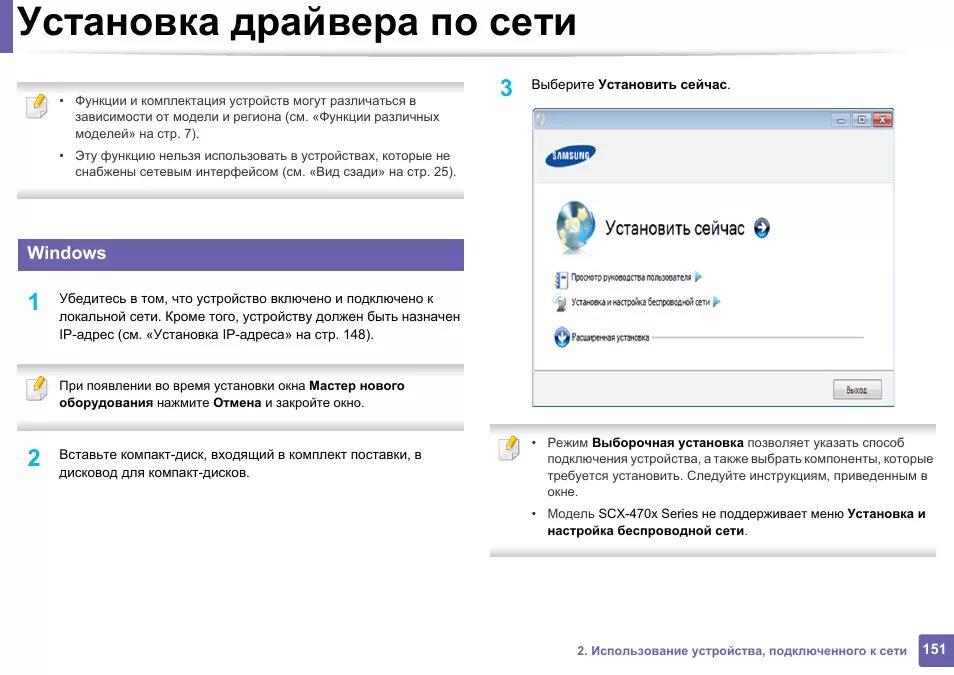Image resolution: width=954 pixels, height=675 pixels.
Task: Click the title Установка драйвера по сети
Action: point(296,23)
